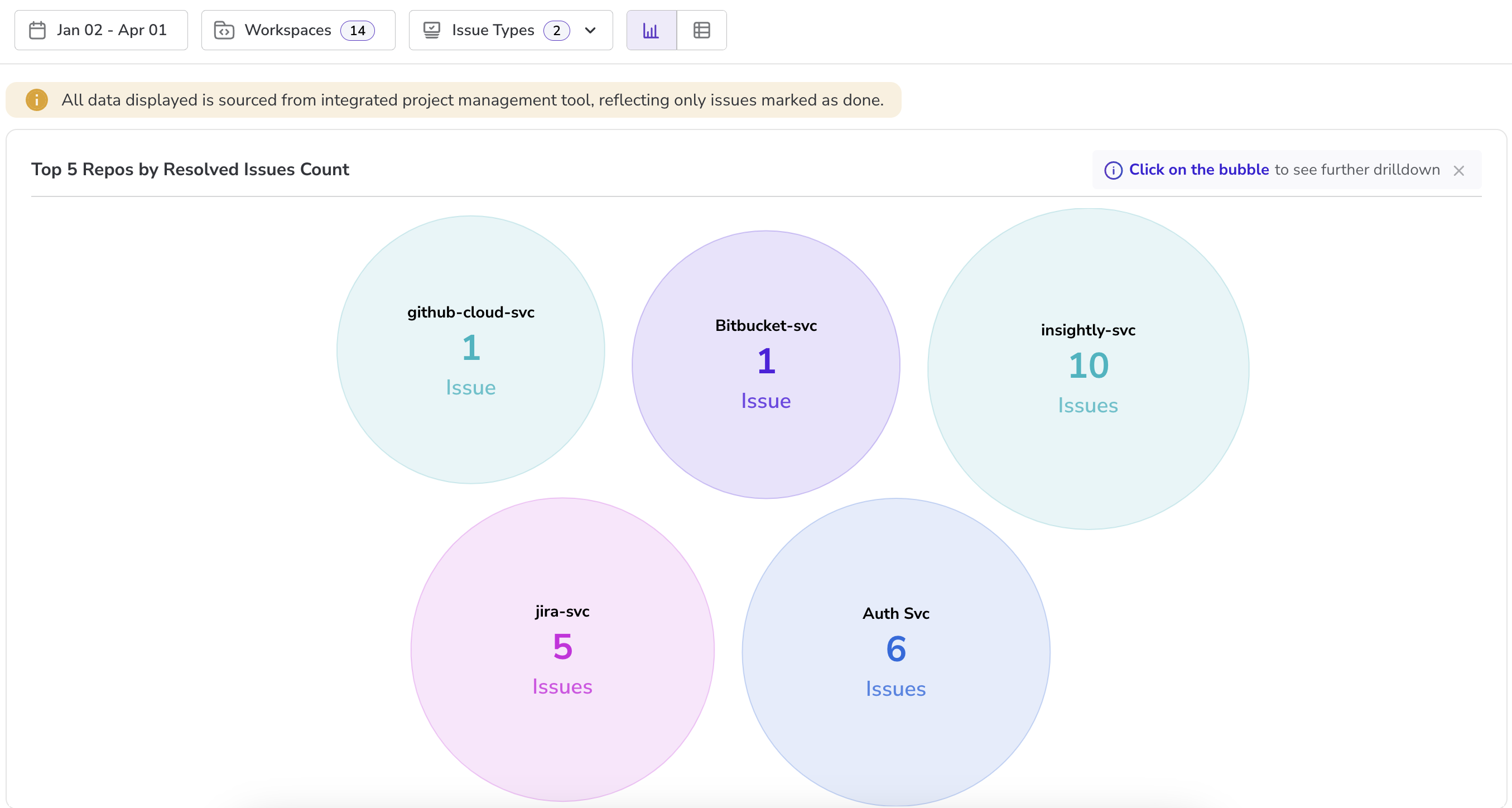Select the jira-svc bubble
The height and width of the screenshot is (808, 1512).
[x=562, y=649]
